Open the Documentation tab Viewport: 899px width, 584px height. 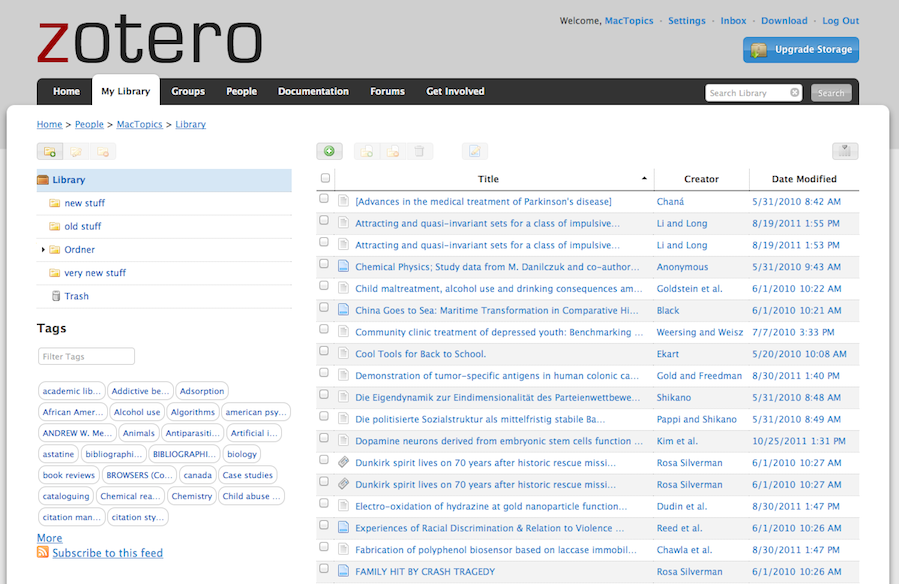[x=313, y=91]
